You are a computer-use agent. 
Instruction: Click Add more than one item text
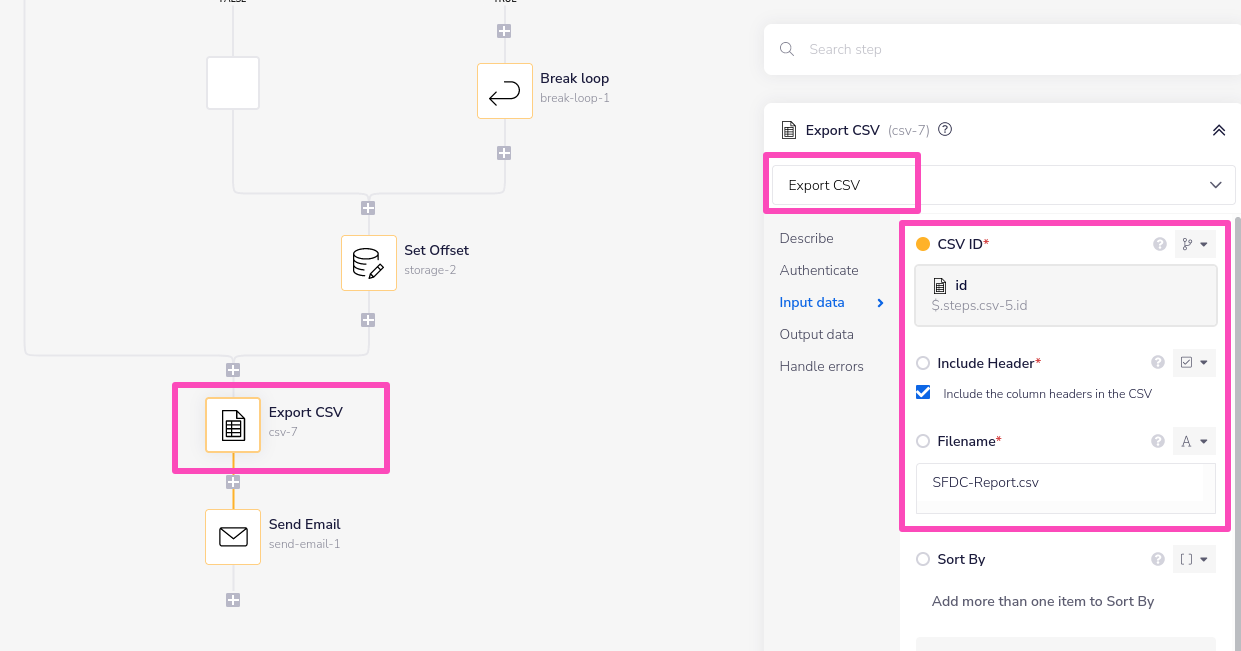(1043, 601)
